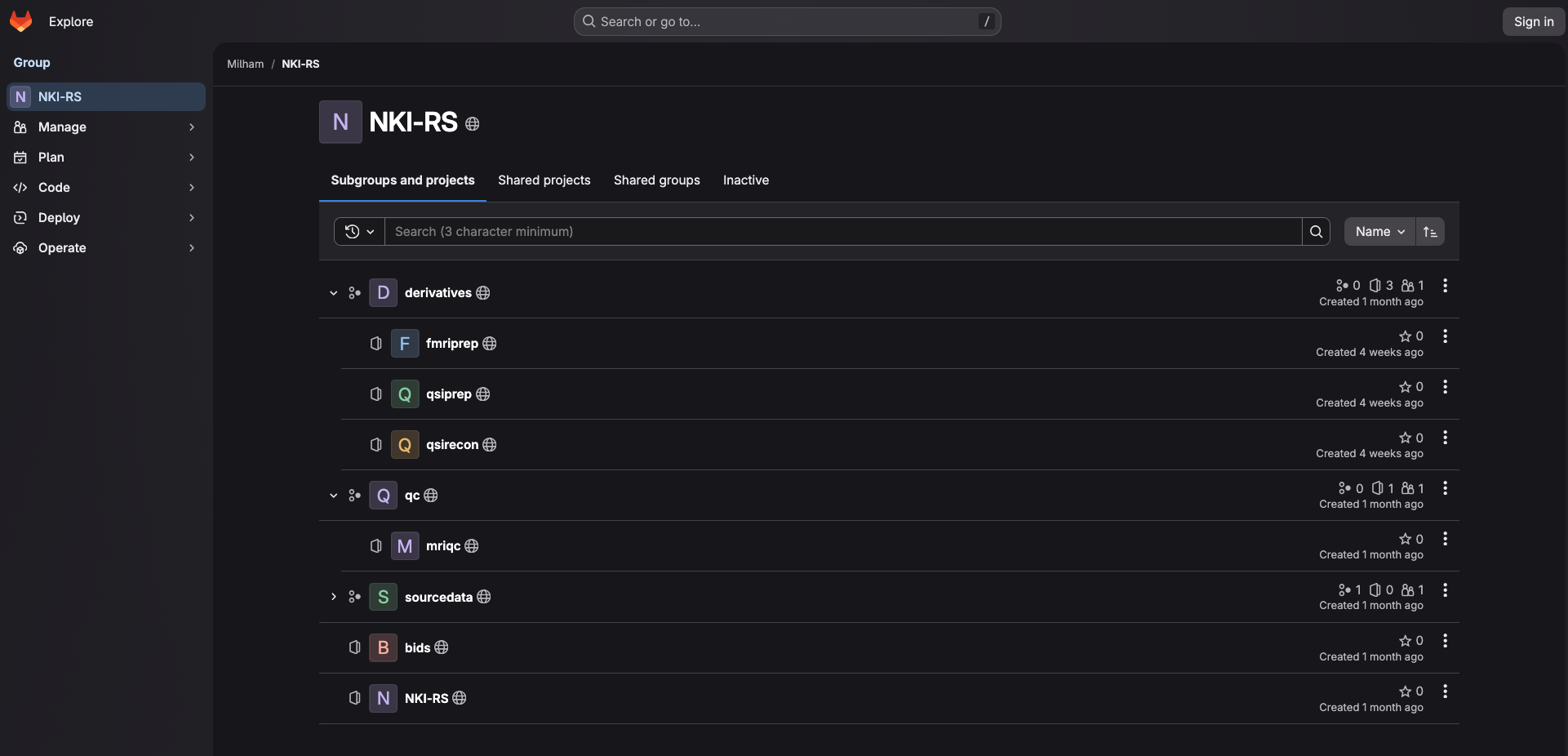Open the fmriprep project link
Screen dimensions: 1568x756
coord(452,344)
